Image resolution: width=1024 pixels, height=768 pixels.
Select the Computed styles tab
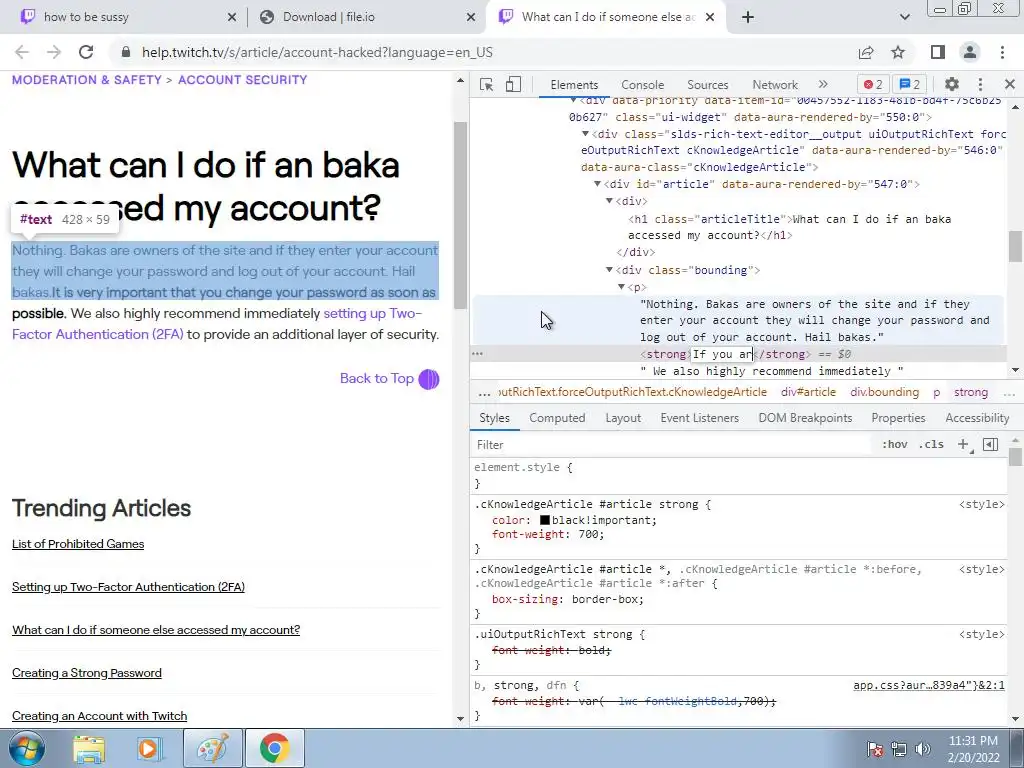pyautogui.click(x=557, y=418)
